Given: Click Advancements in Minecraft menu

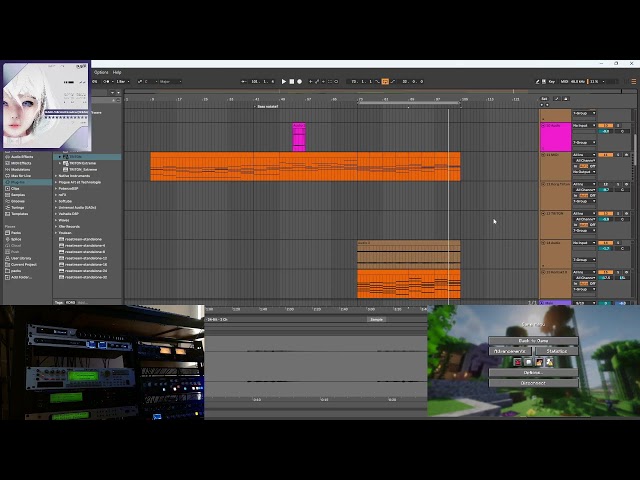Looking at the screenshot, I should (x=510, y=351).
